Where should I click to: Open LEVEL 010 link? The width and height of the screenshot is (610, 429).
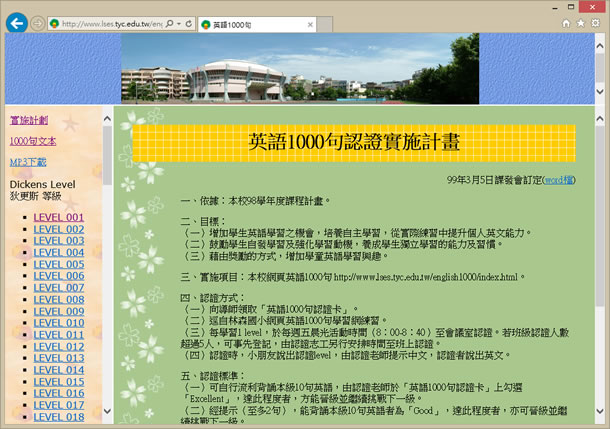[x=59, y=323]
